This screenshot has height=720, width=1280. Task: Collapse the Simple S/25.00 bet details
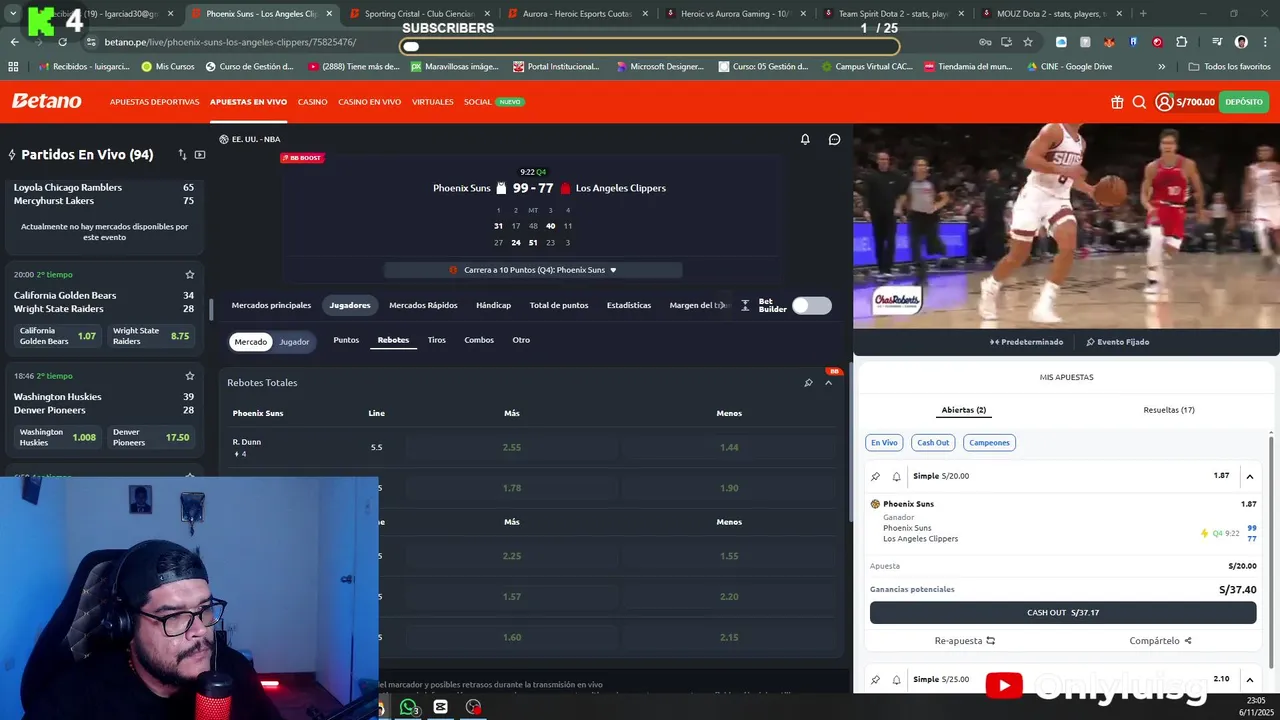[x=1249, y=679]
